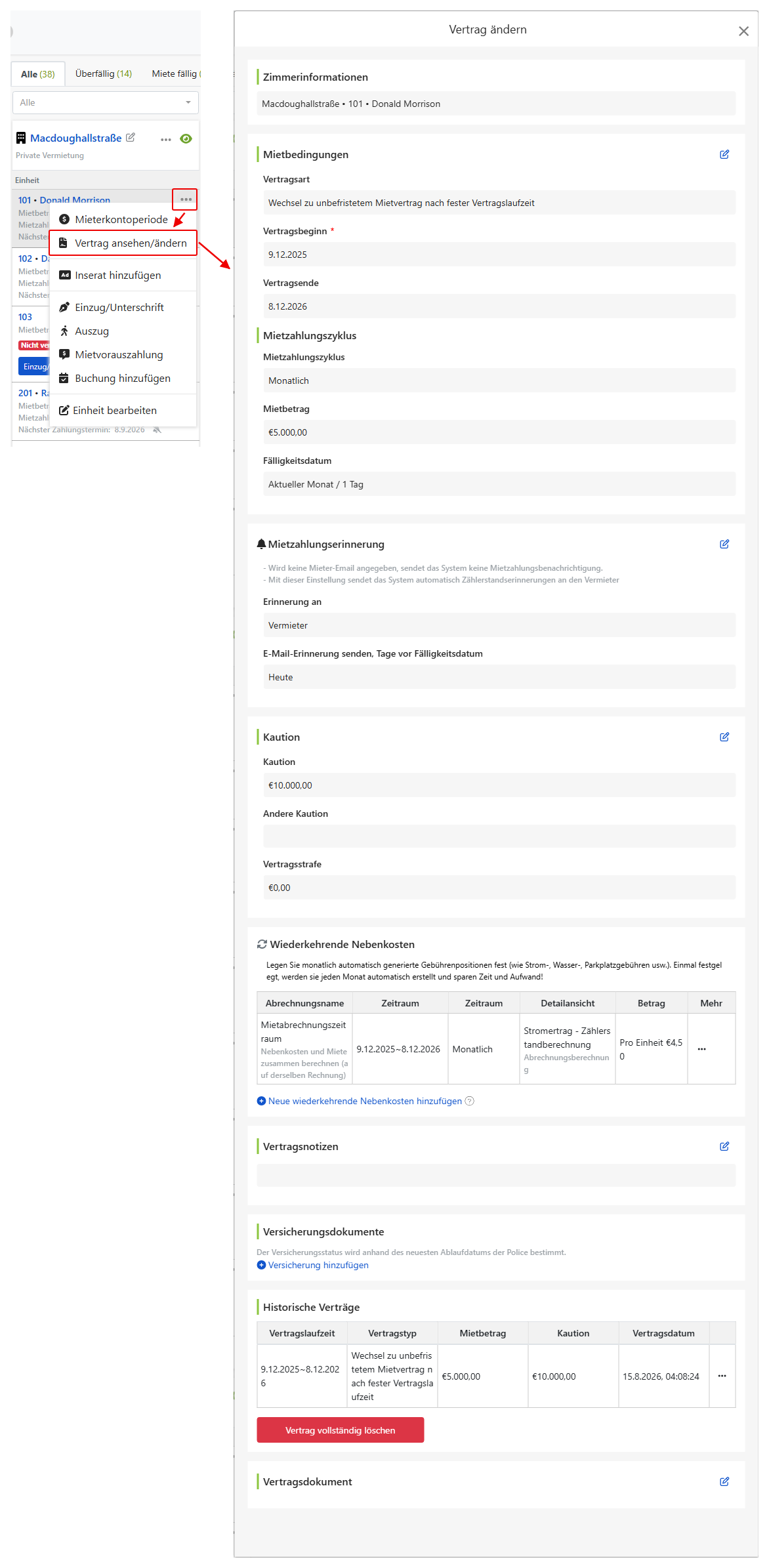Open the Alle filter dropdown
This screenshot has height=1568, width=769.
click(x=106, y=102)
